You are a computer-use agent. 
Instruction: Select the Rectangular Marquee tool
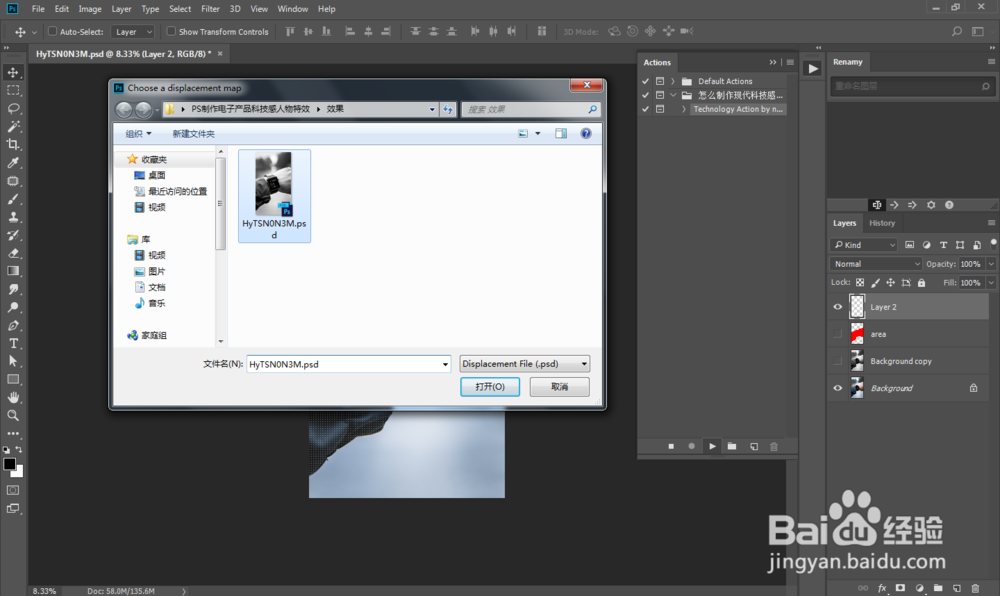13,91
